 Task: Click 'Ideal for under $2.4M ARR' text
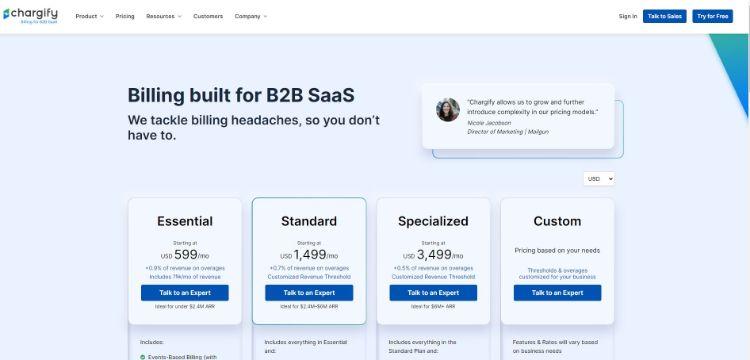(x=185, y=306)
